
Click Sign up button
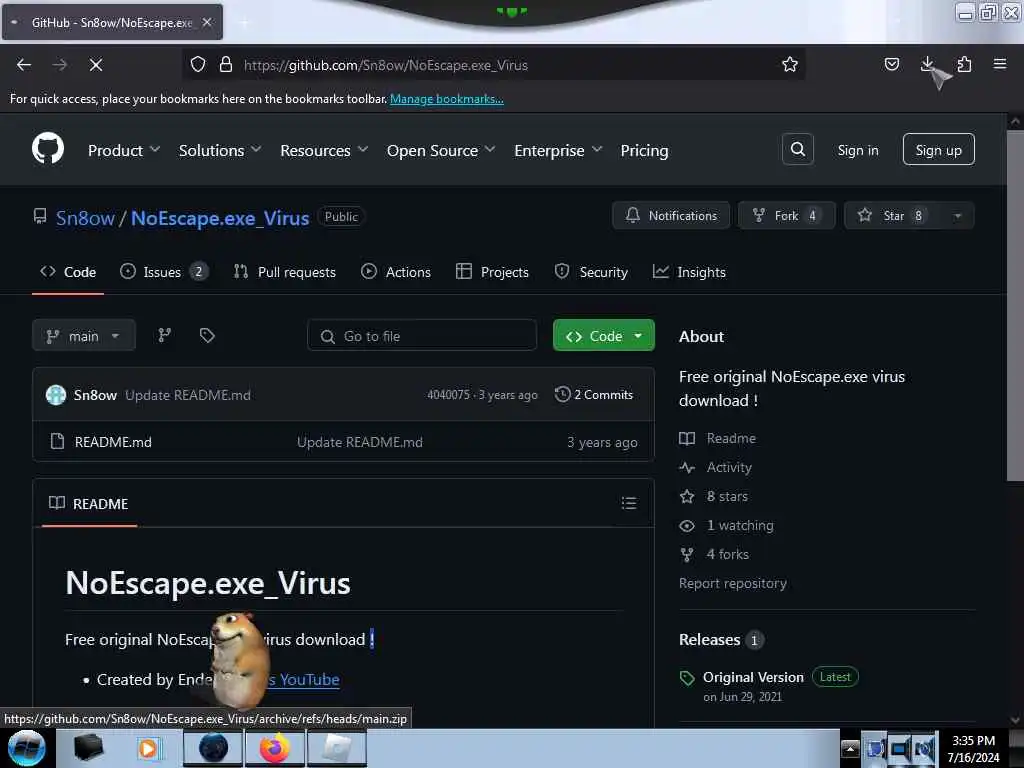(938, 150)
